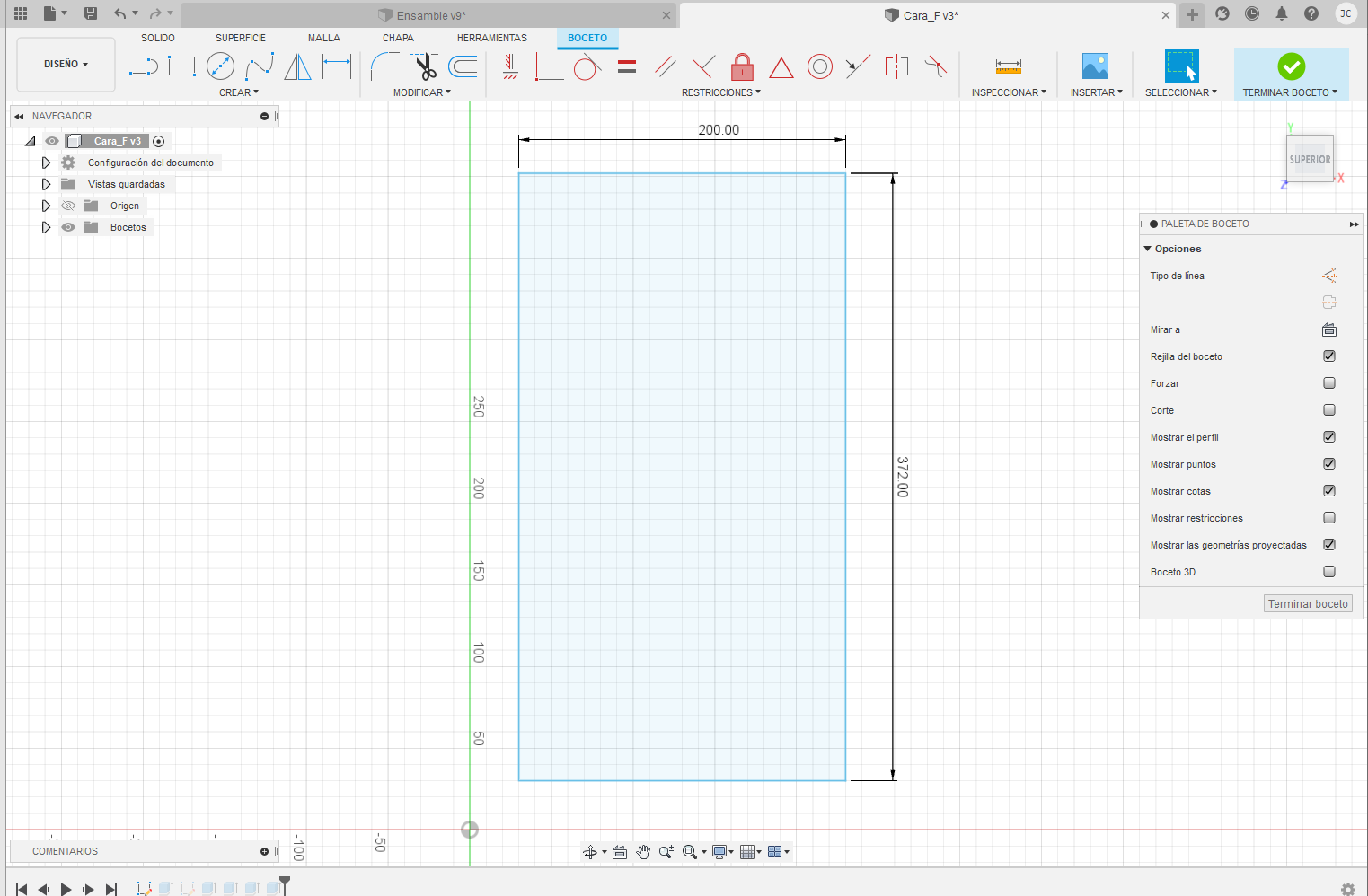Click the green Finish Sketch checkmark
Image resolution: width=1368 pixels, height=896 pixels.
(x=1292, y=66)
